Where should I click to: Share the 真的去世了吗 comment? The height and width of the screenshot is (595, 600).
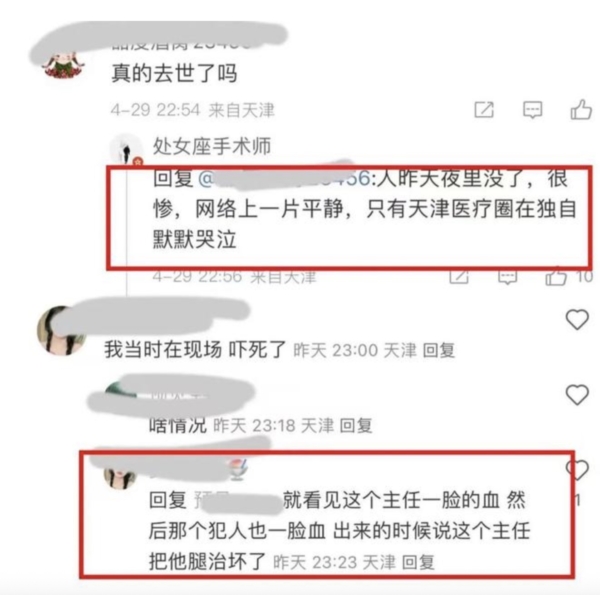tap(484, 110)
